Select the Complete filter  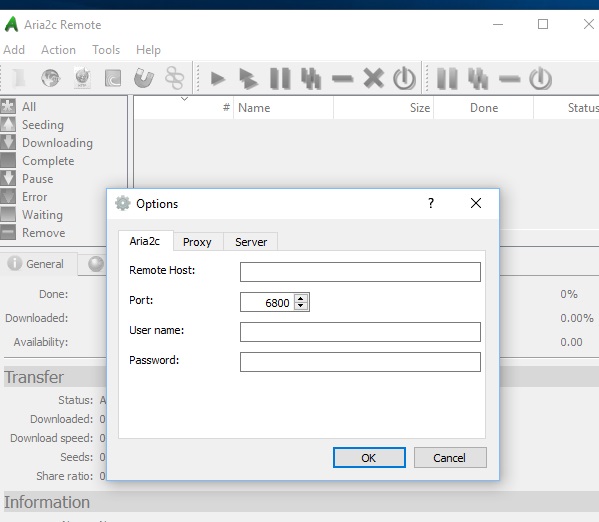[x=48, y=160]
